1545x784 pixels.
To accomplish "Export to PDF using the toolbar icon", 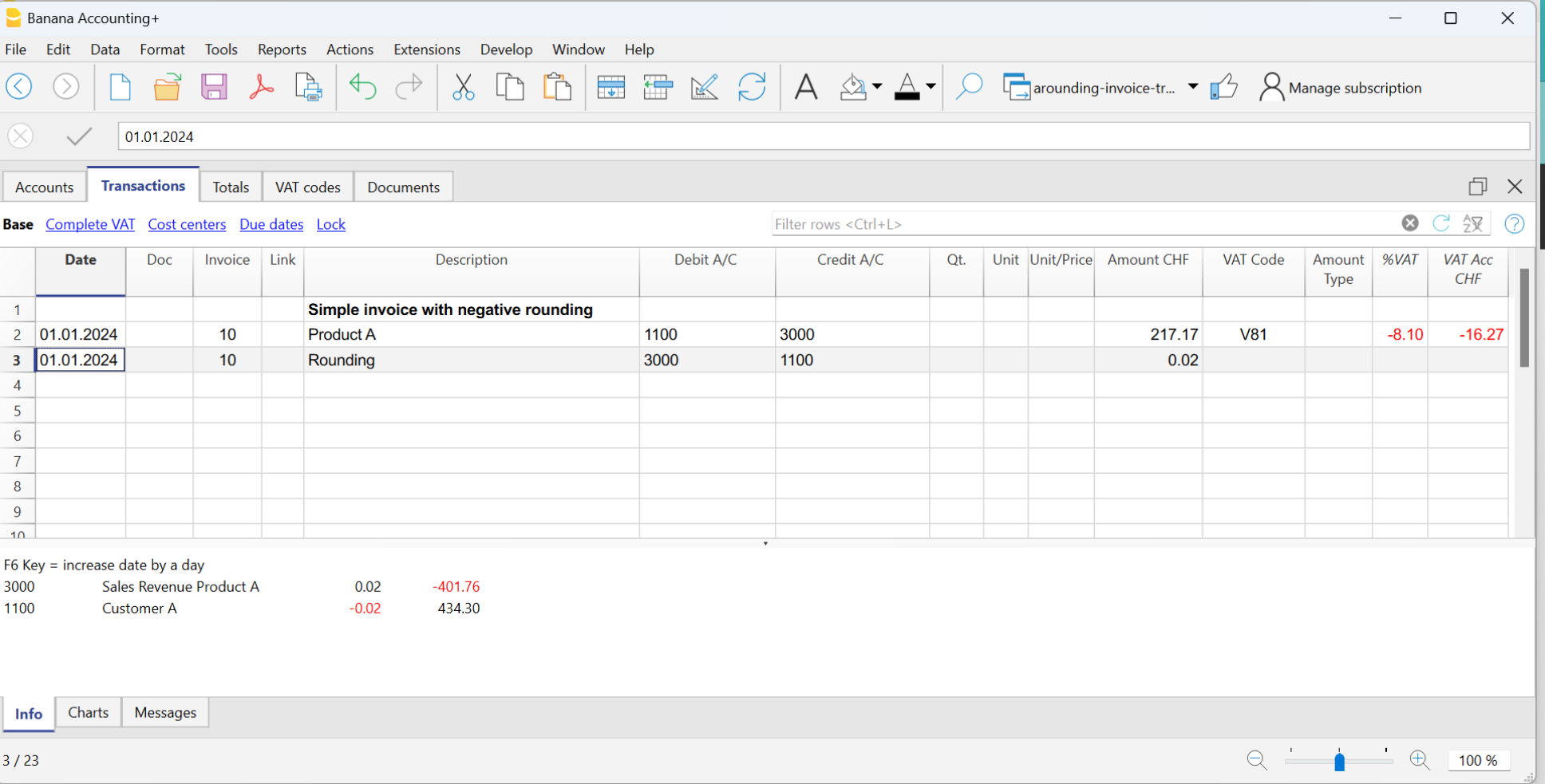I will pos(261,87).
